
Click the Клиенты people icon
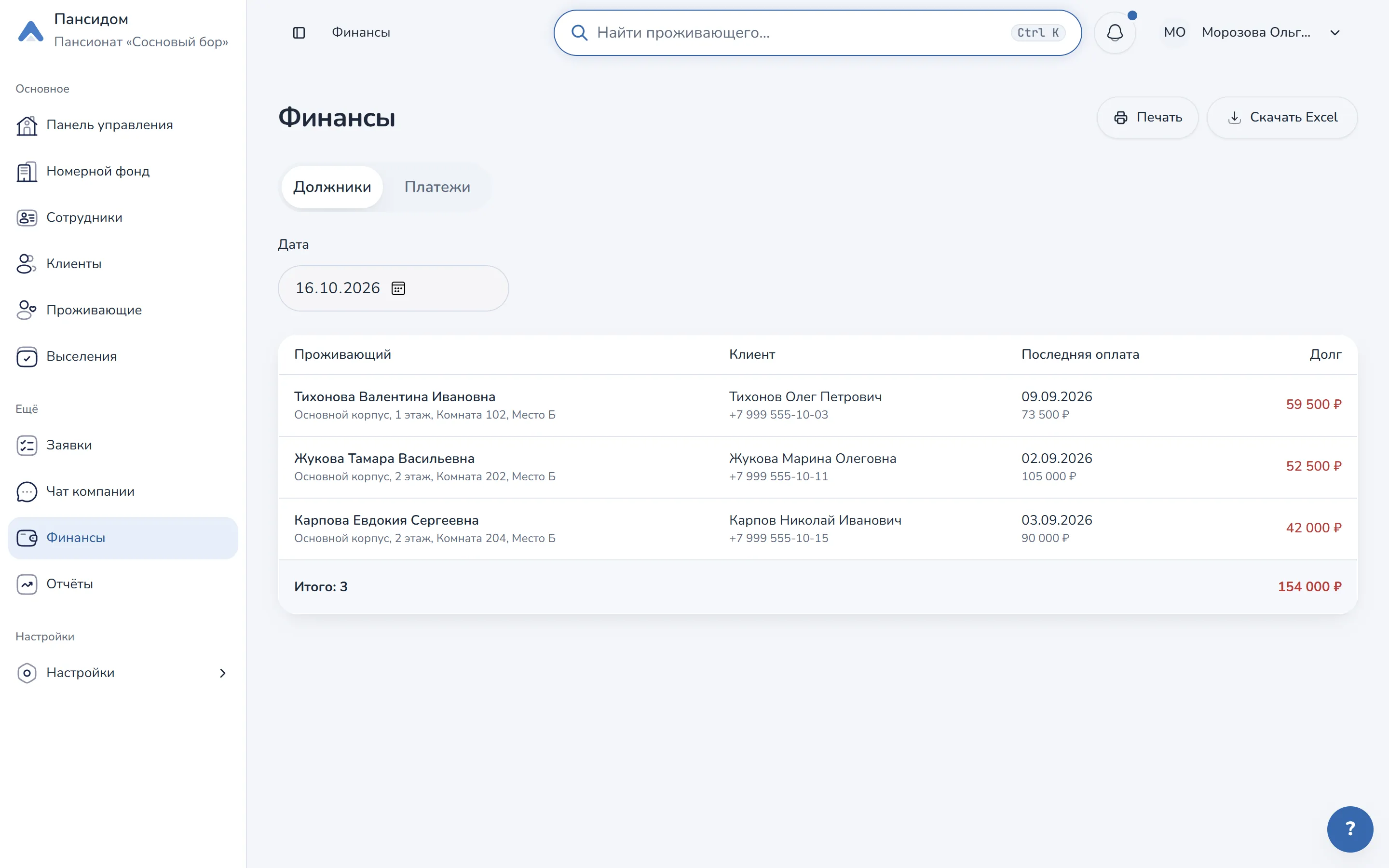[27, 264]
